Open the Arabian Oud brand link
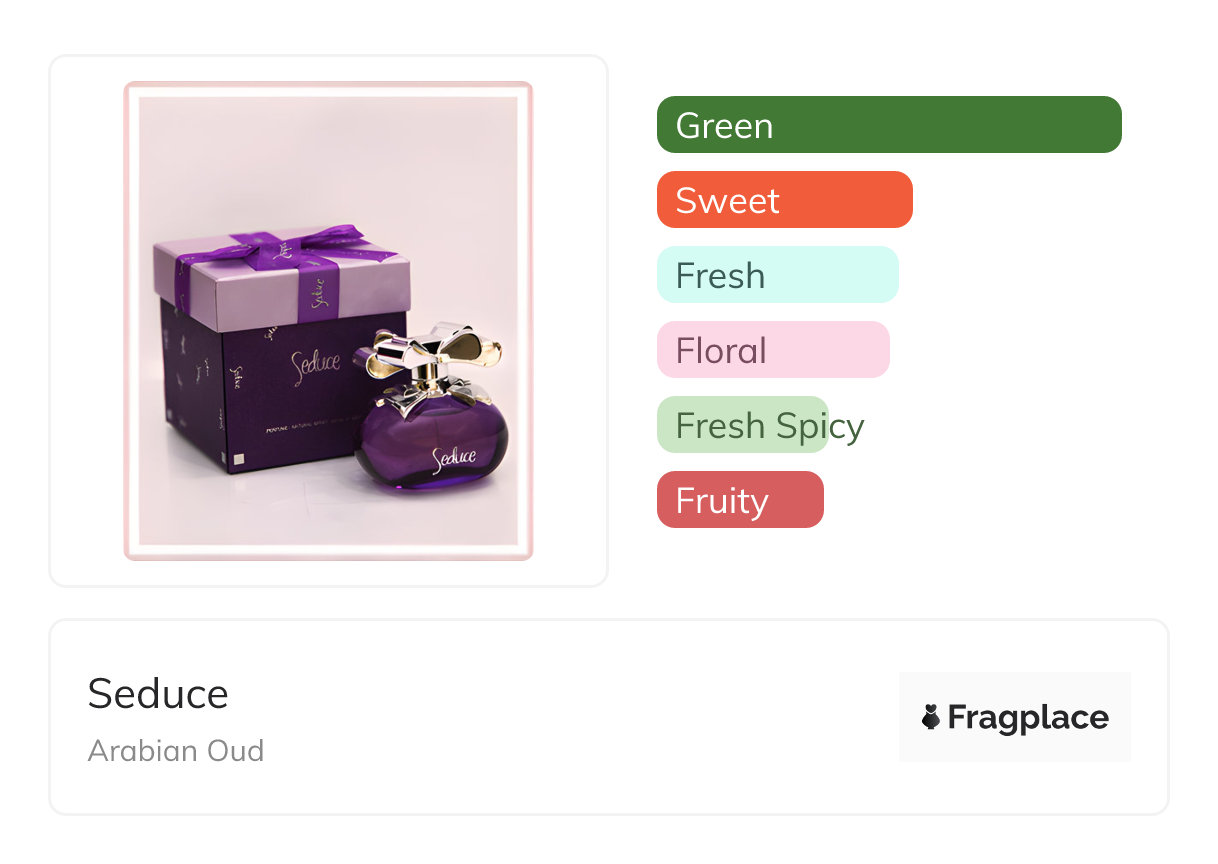 click(x=176, y=751)
